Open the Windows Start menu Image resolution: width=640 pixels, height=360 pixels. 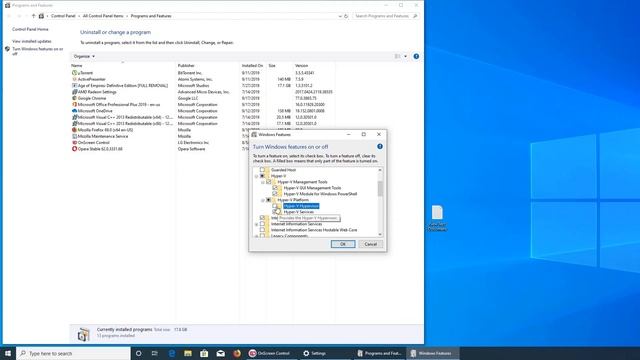8,353
